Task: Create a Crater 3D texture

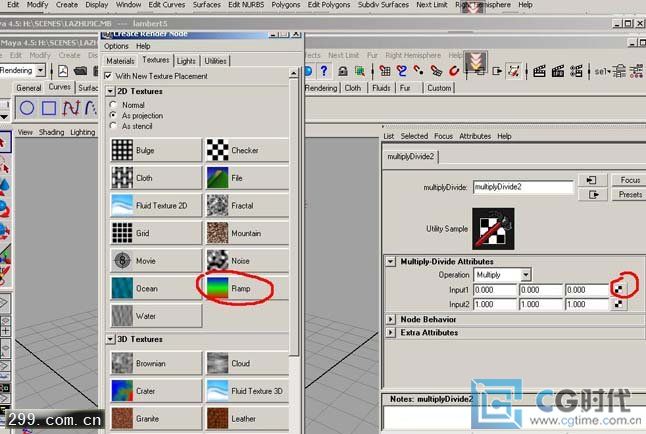Action: click(156, 391)
